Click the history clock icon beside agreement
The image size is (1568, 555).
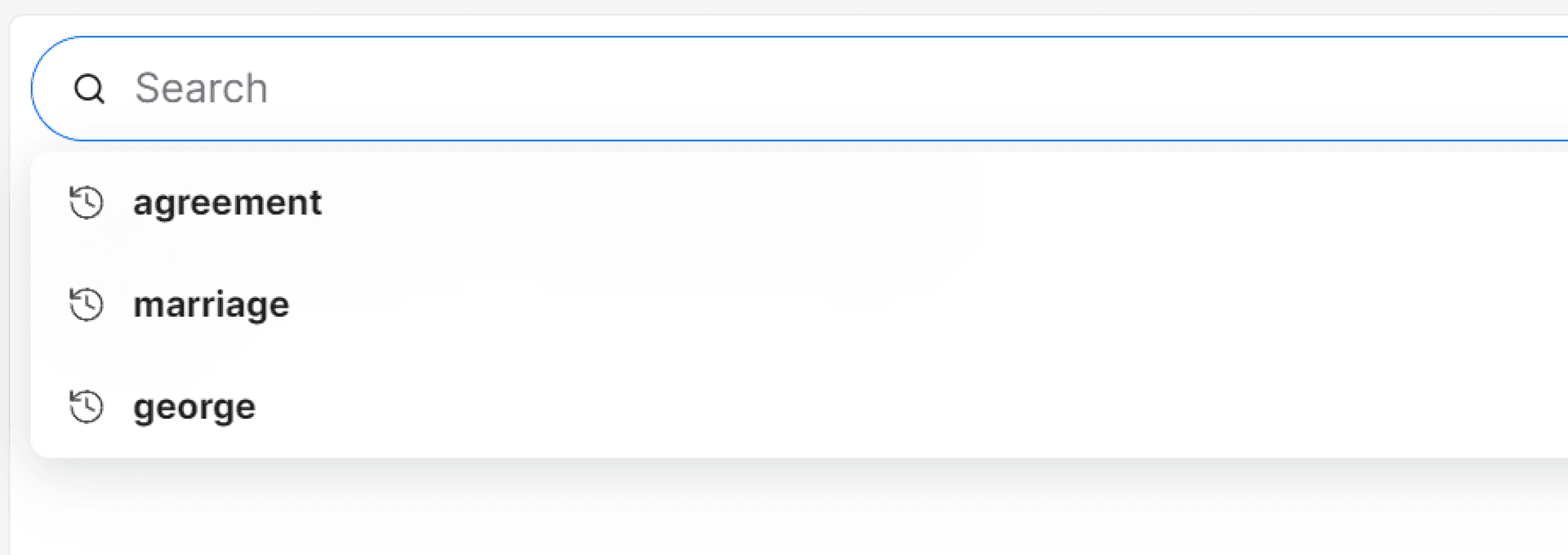[x=87, y=202]
